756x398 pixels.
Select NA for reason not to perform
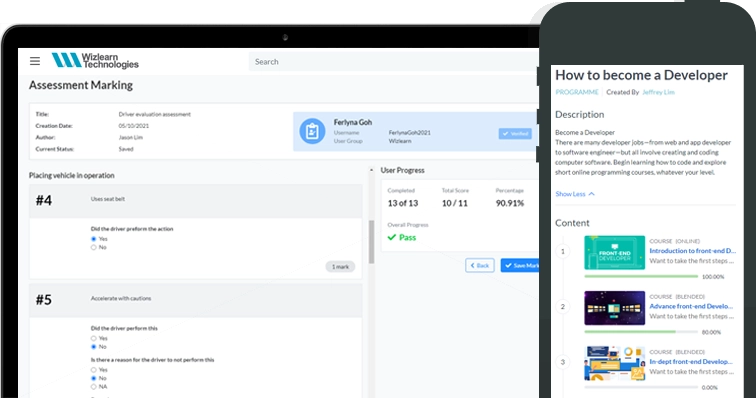pos(94,387)
